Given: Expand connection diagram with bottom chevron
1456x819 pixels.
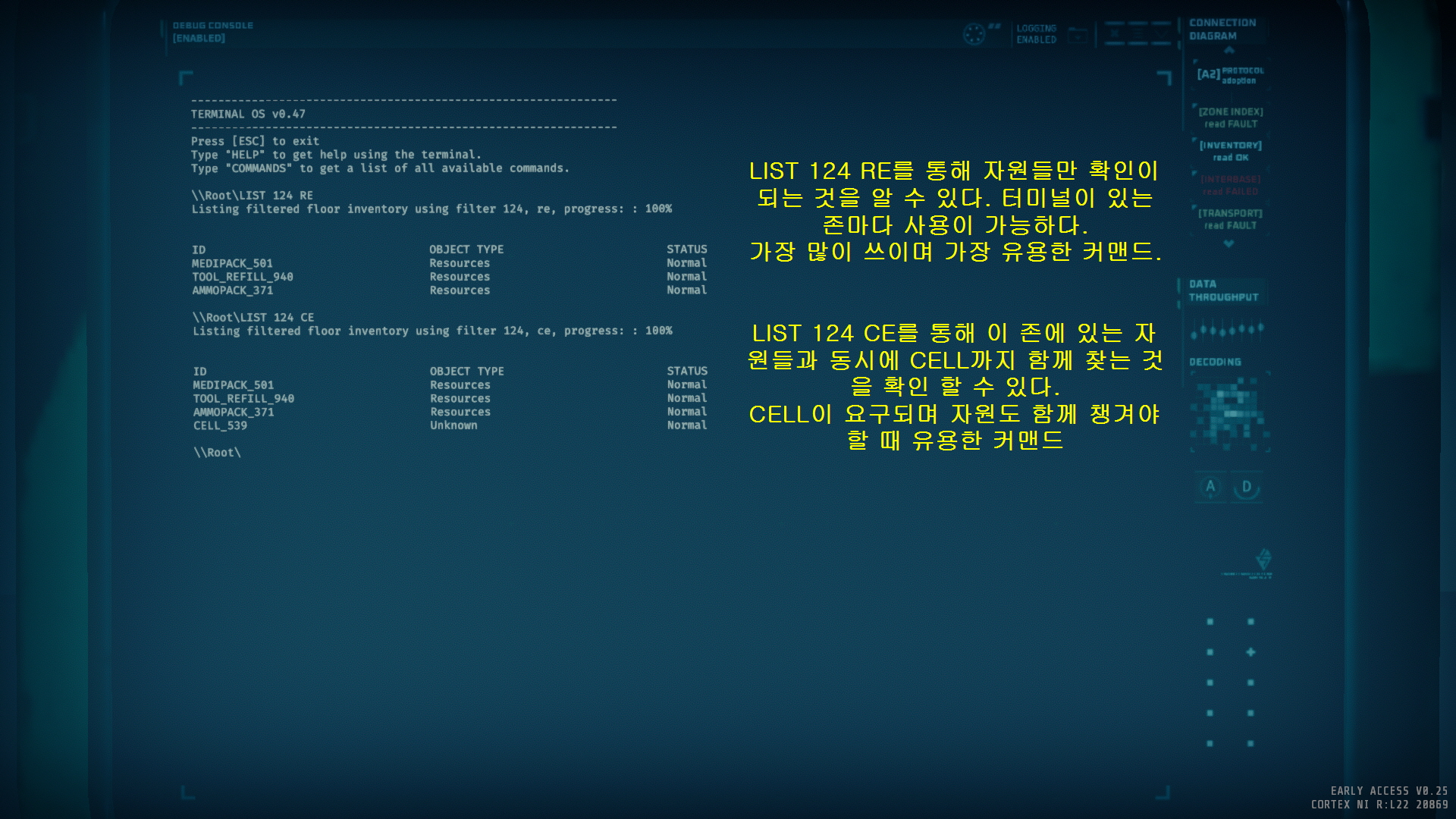Looking at the screenshot, I should [x=1228, y=244].
